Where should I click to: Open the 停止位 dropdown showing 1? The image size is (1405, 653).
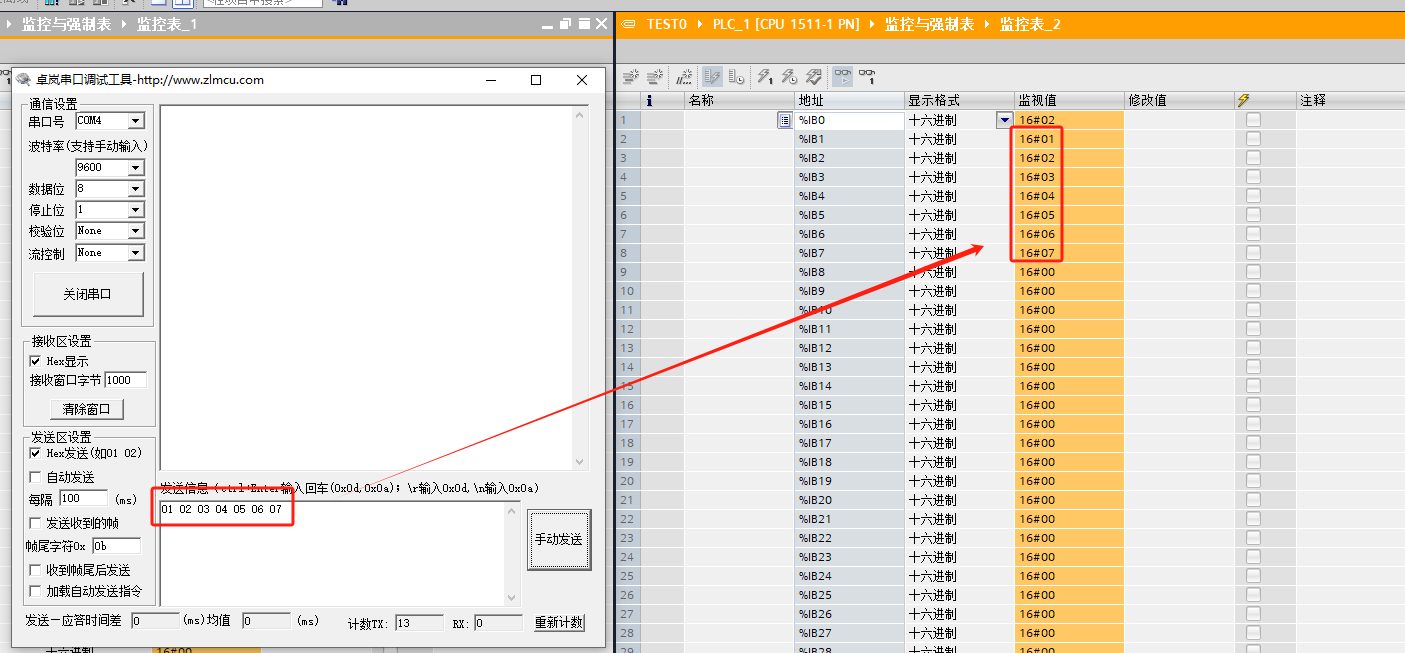tap(136, 210)
